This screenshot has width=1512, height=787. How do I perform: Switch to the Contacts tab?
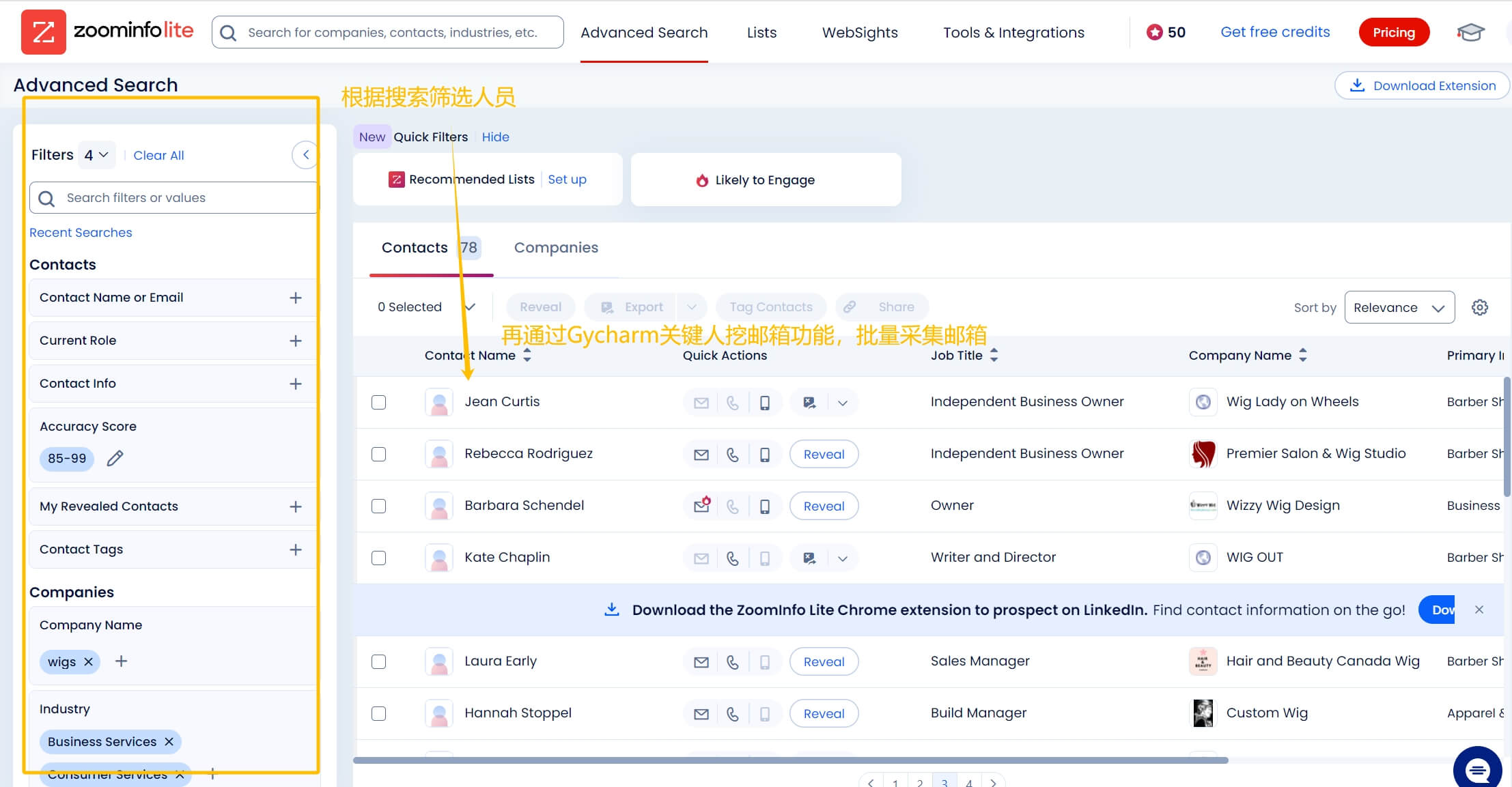tap(431, 248)
